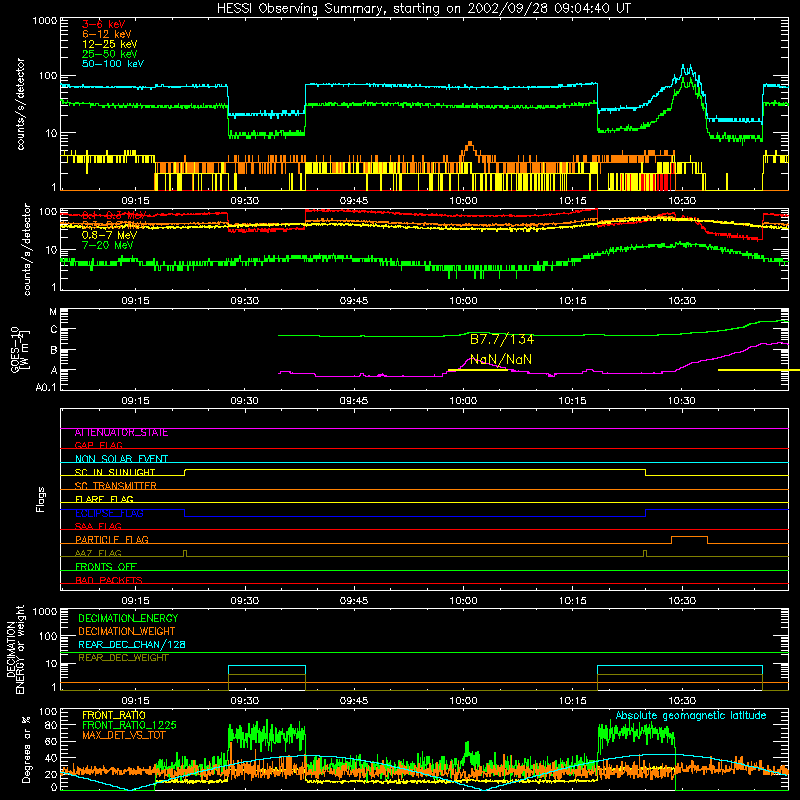Click the DECIMATION ENERGY or weight axis label
The image size is (800, 800).
pyautogui.click(x=15, y=649)
